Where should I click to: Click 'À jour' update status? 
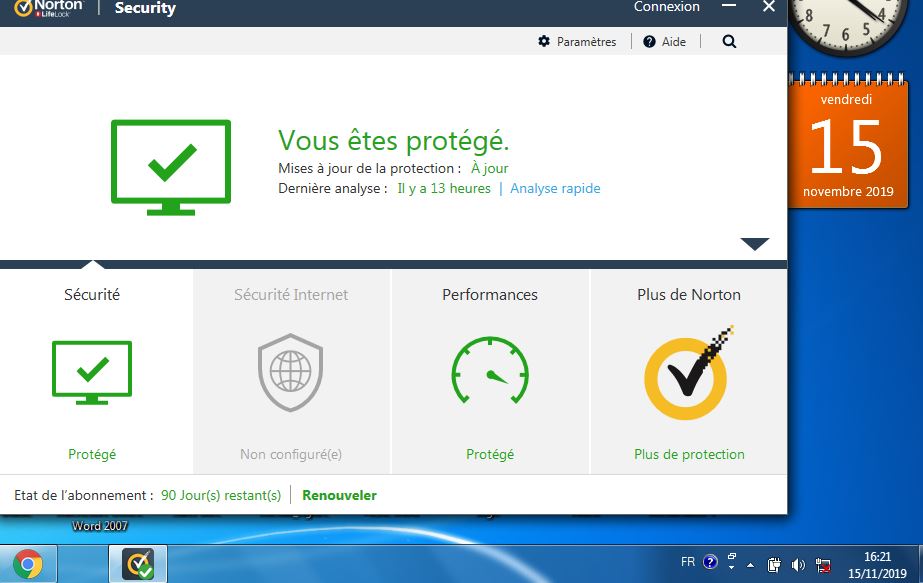489,168
